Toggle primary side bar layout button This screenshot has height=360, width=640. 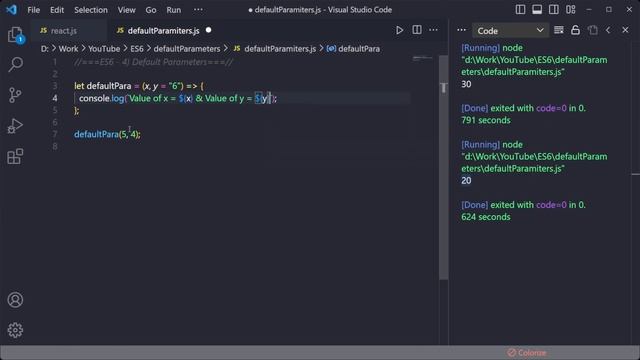pos(520,9)
